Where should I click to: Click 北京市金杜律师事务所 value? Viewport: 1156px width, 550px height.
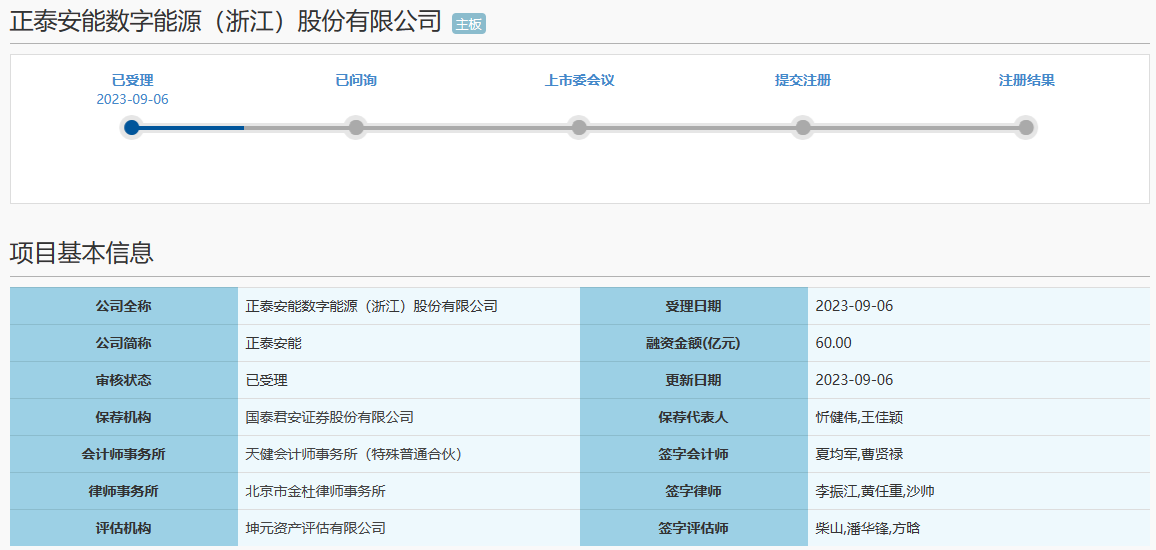[316, 491]
